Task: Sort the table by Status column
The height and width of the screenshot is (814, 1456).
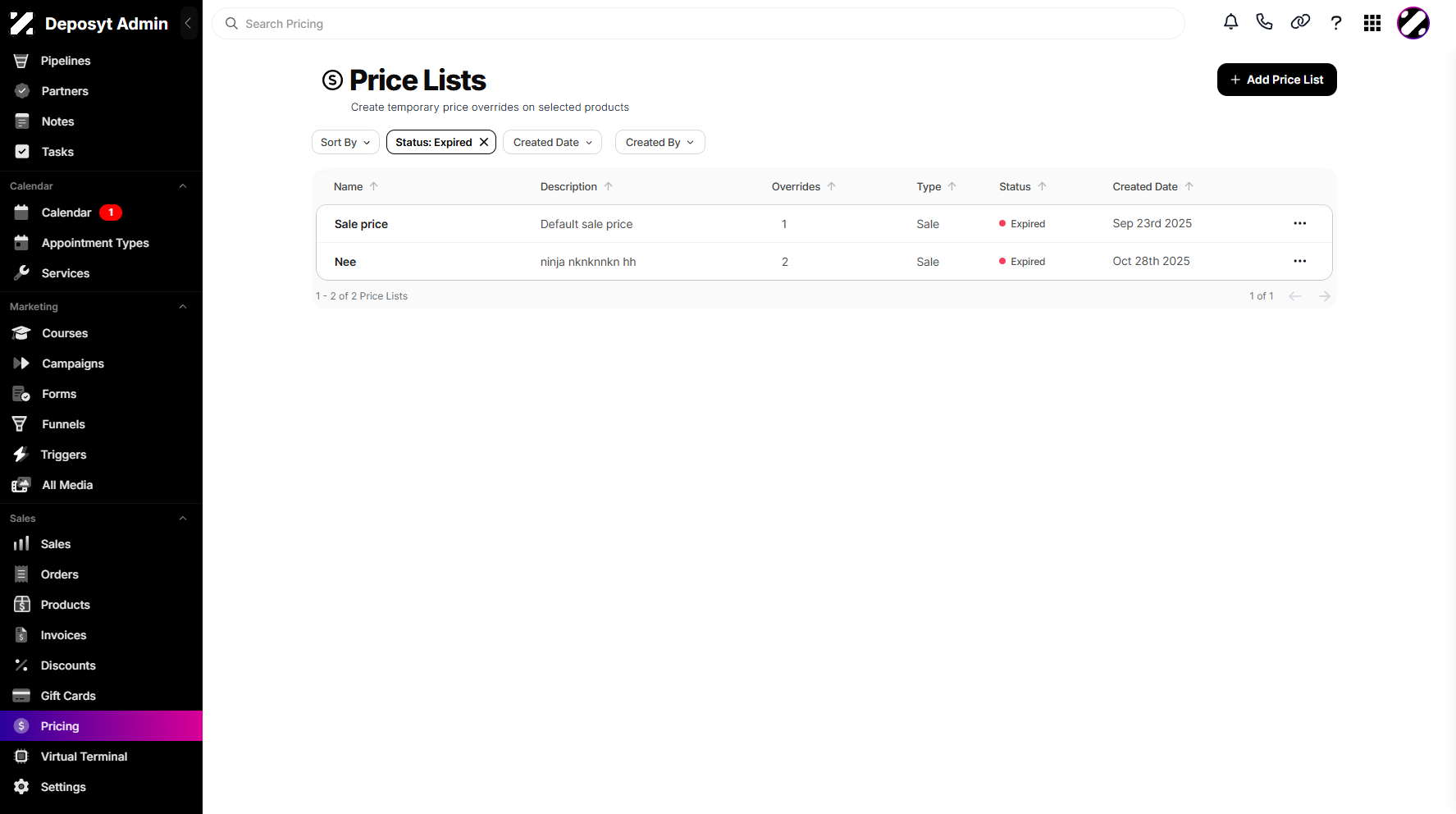Action: (1023, 186)
